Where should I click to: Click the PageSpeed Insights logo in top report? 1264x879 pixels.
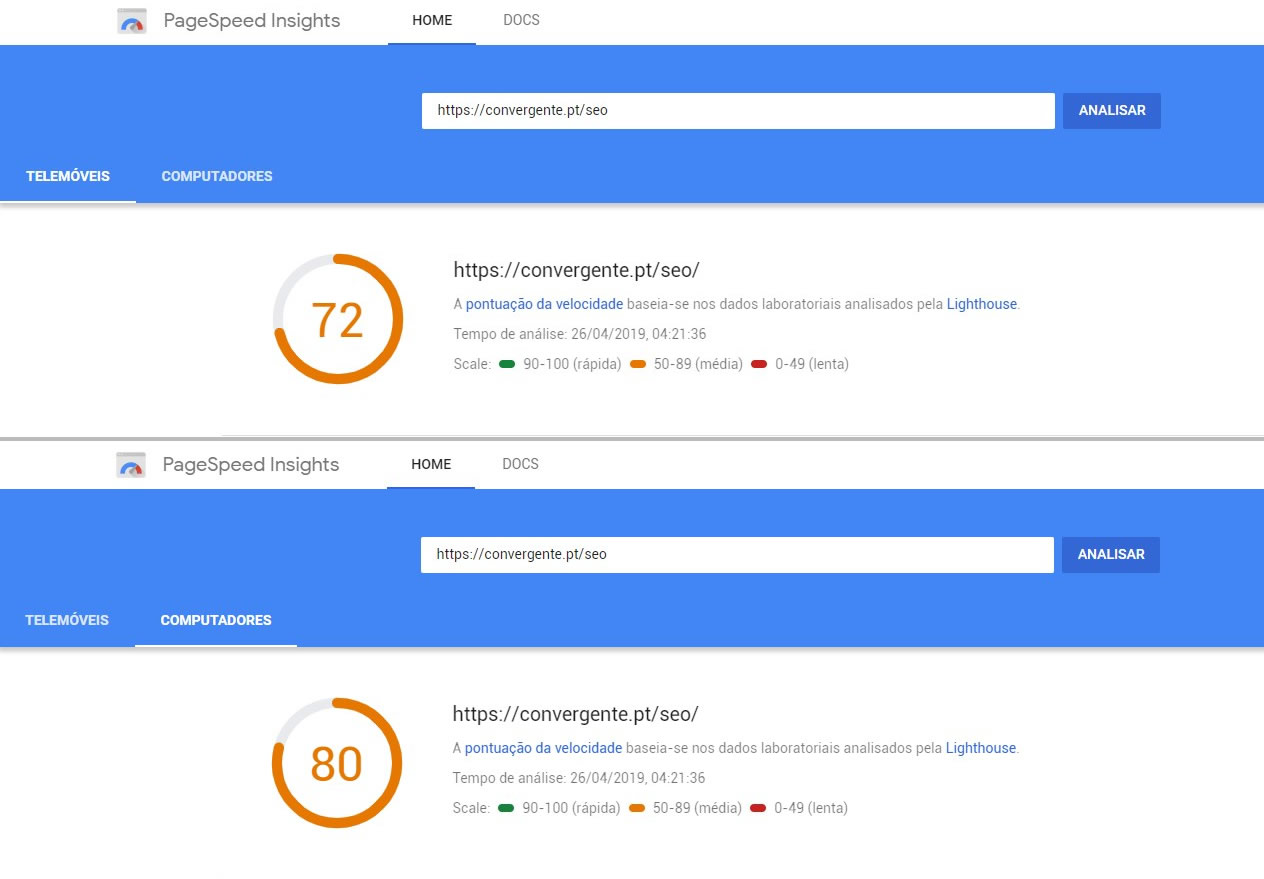click(132, 21)
